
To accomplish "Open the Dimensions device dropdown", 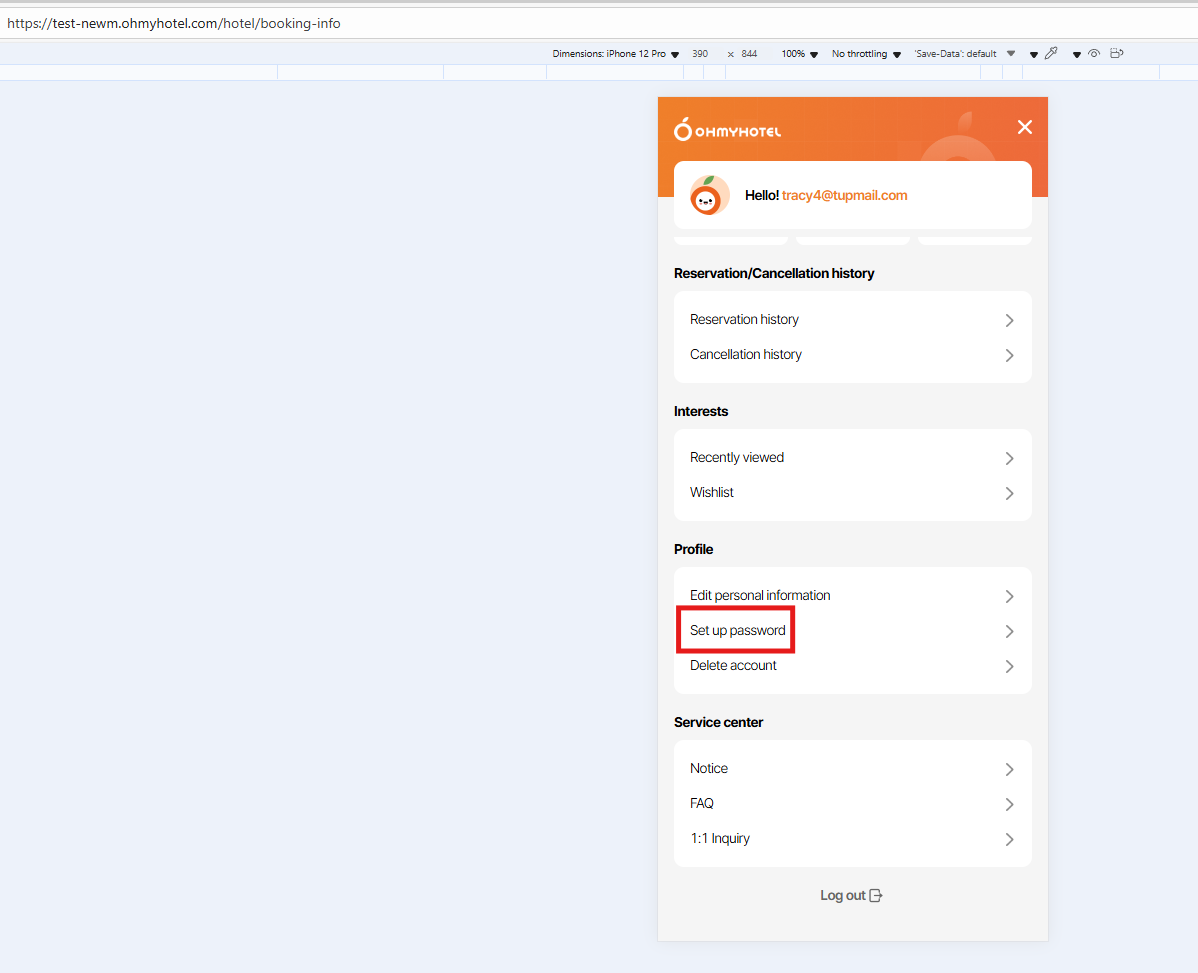I will pos(615,53).
